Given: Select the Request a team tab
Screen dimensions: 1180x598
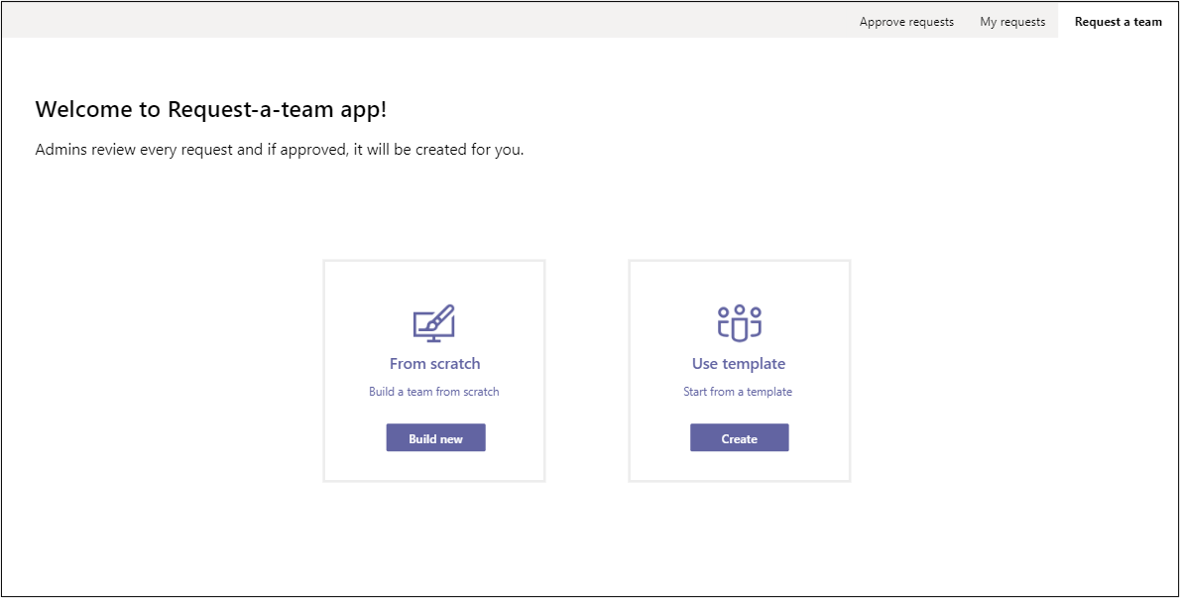Looking at the screenshot, I should pos(1117,21).
